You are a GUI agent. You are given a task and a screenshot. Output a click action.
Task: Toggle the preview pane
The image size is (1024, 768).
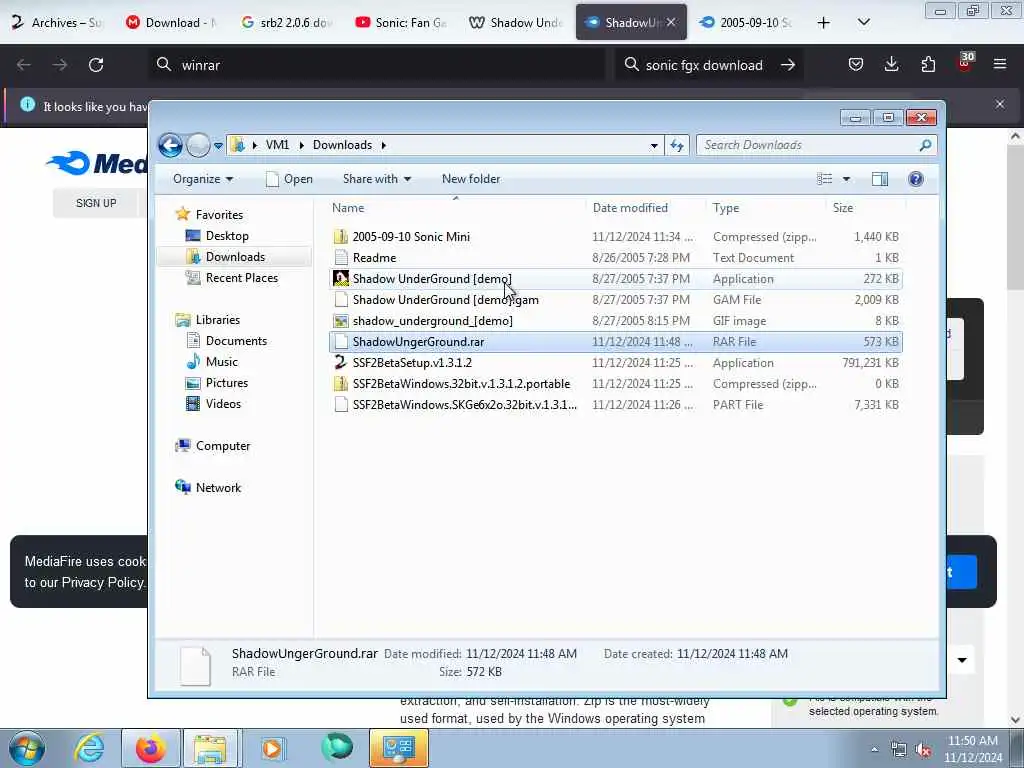click(x=880, y=179)
